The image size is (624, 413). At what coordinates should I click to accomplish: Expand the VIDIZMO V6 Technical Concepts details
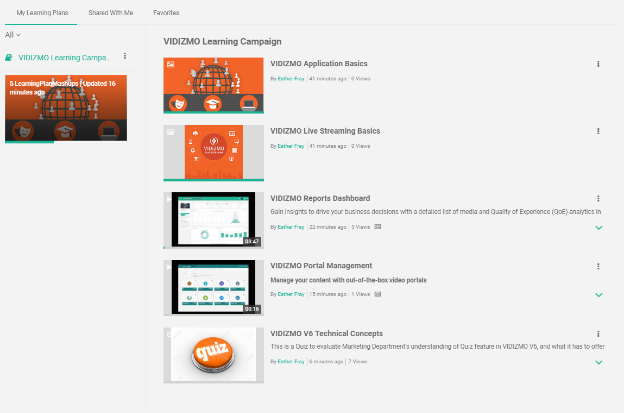tap(598, 362)
